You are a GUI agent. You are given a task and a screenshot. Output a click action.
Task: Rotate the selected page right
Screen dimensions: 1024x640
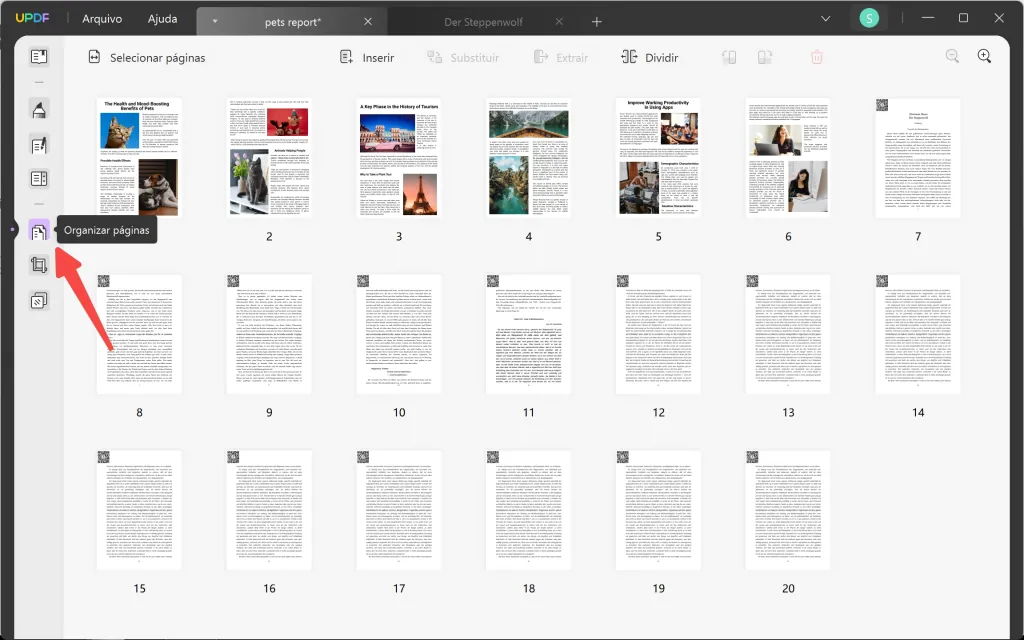(765, 57)
